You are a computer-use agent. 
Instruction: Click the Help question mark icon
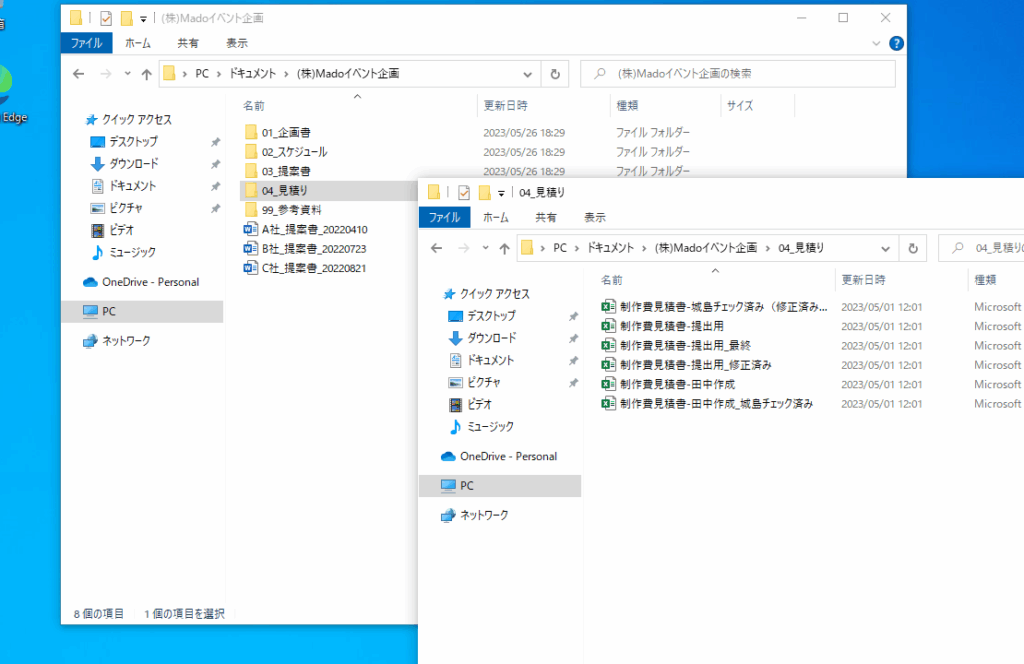[x=896, y=43]
